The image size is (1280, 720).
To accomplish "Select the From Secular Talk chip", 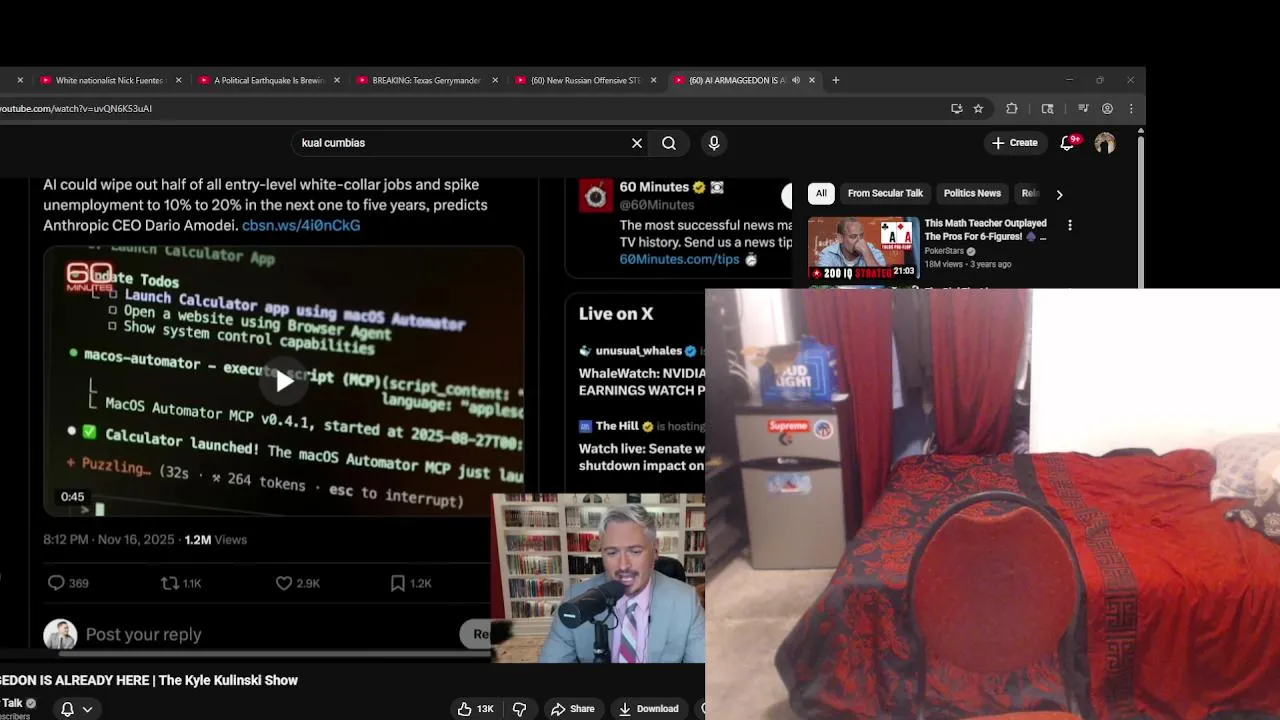I will (x=885, y=193).
